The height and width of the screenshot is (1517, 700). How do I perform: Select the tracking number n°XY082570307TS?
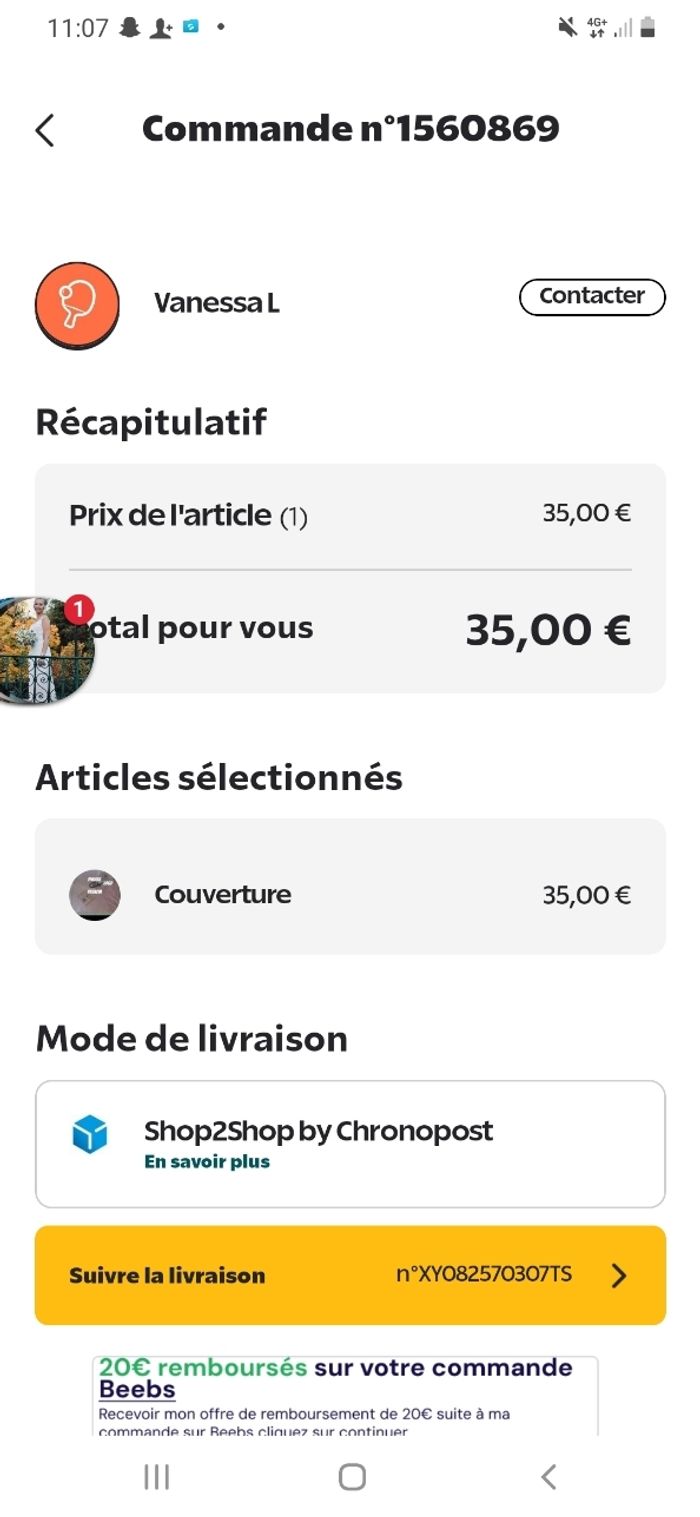point(484,1274)
